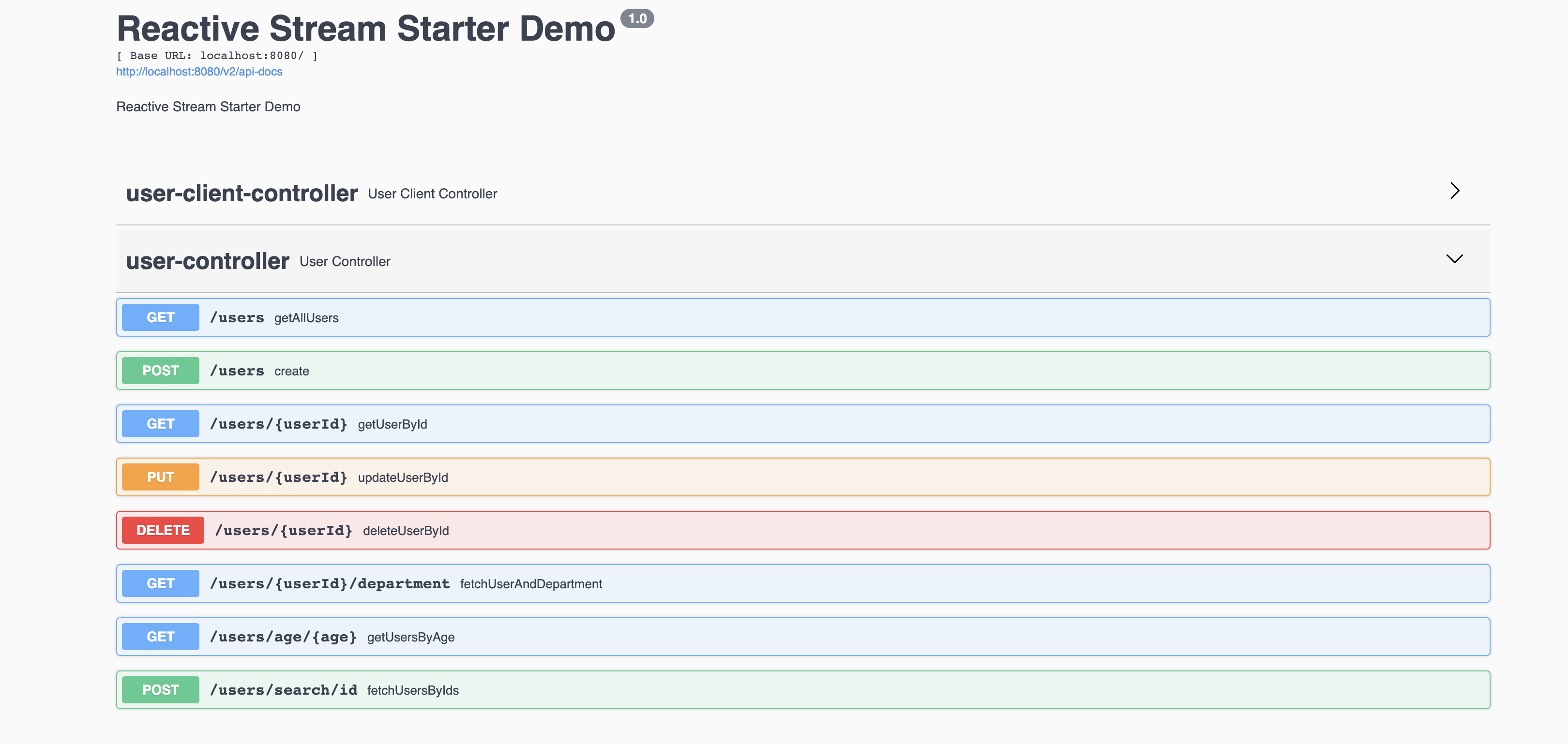Click the user-controller tag title
Screen dimensions: 1568x744
[x=207, y=262]
